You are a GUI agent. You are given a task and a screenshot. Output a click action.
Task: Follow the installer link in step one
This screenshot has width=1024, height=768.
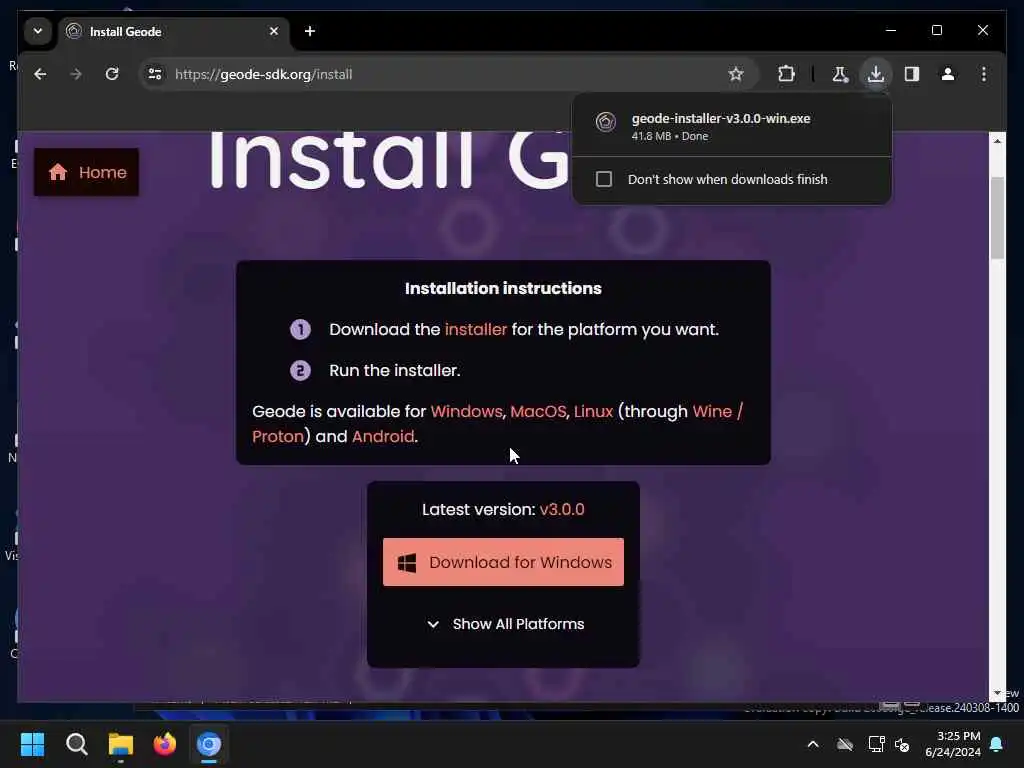475,329
